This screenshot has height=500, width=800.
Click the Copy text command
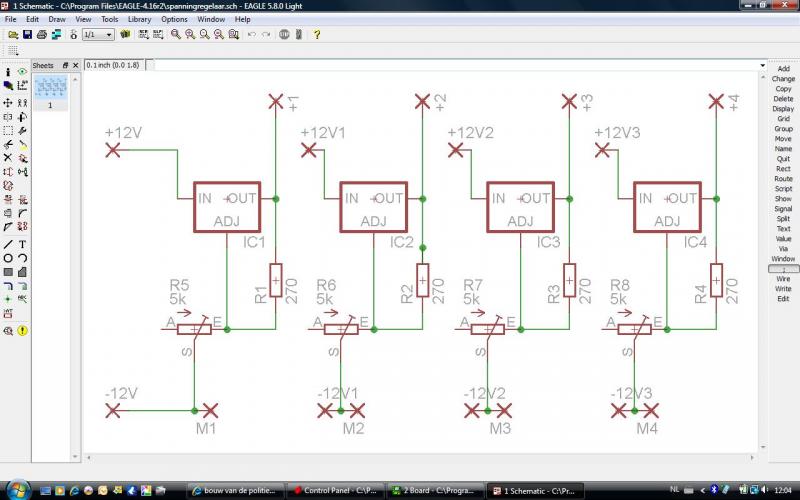(783, 89)
